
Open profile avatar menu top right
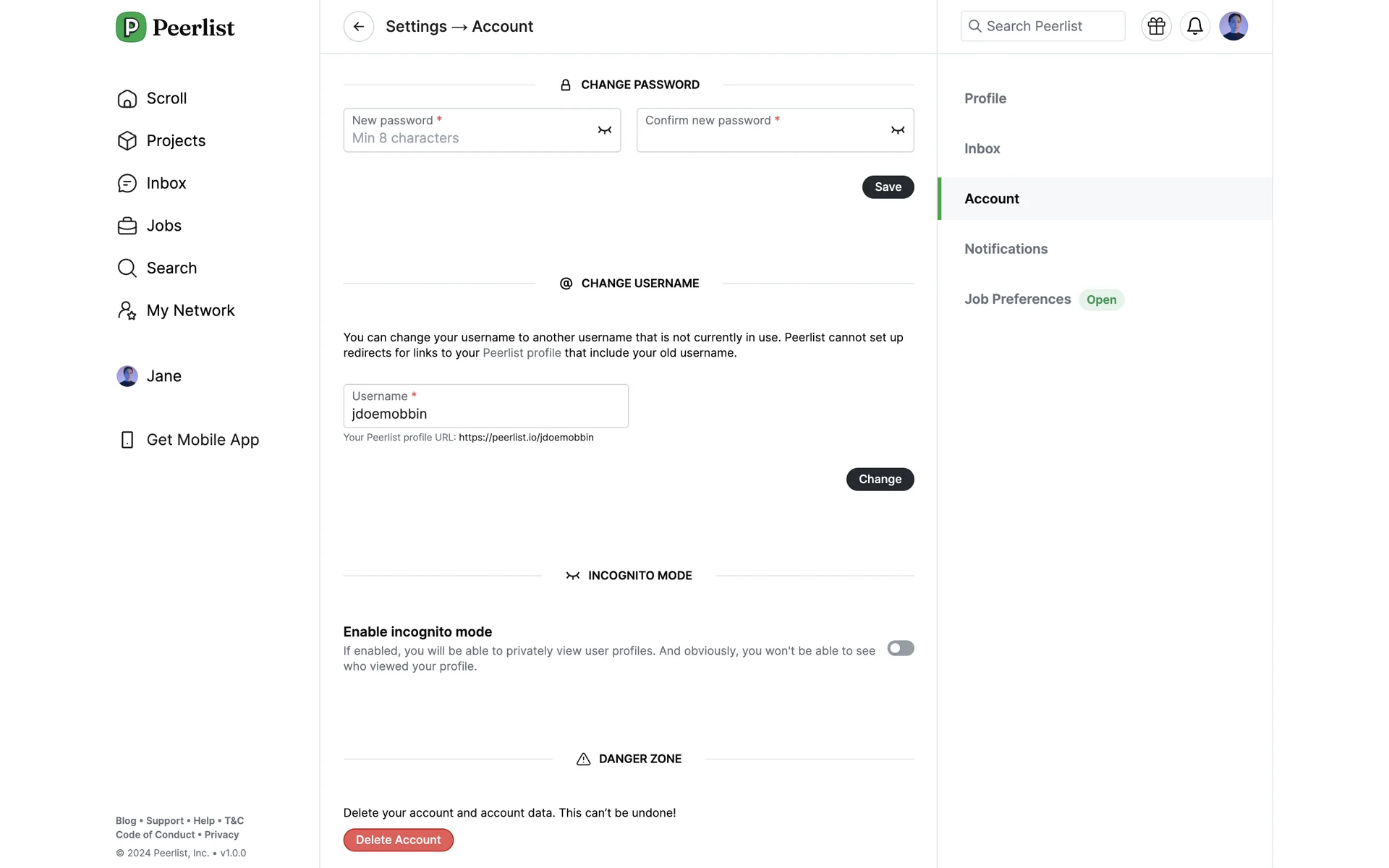(1233, 27)
